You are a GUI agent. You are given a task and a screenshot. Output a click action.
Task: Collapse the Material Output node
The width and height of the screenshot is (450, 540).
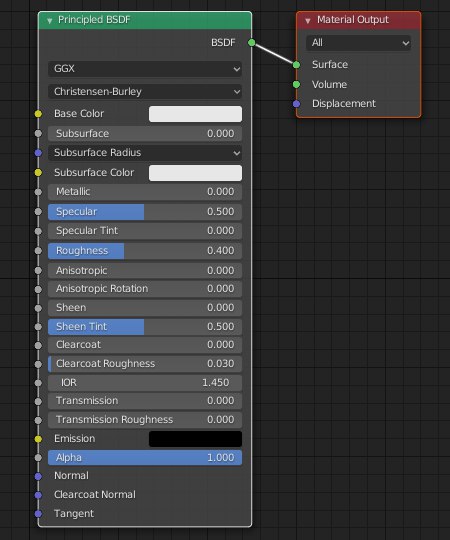(x=308, y=21)
